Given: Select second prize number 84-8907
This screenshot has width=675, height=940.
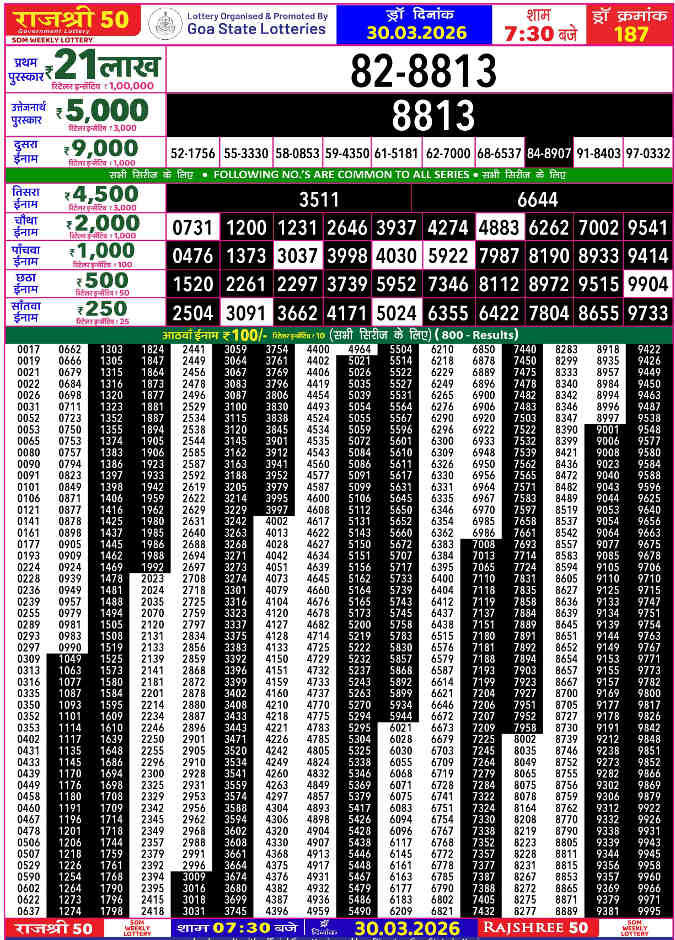Looking at the screenshot, I should pyautogui.click(x=549, y=153).
